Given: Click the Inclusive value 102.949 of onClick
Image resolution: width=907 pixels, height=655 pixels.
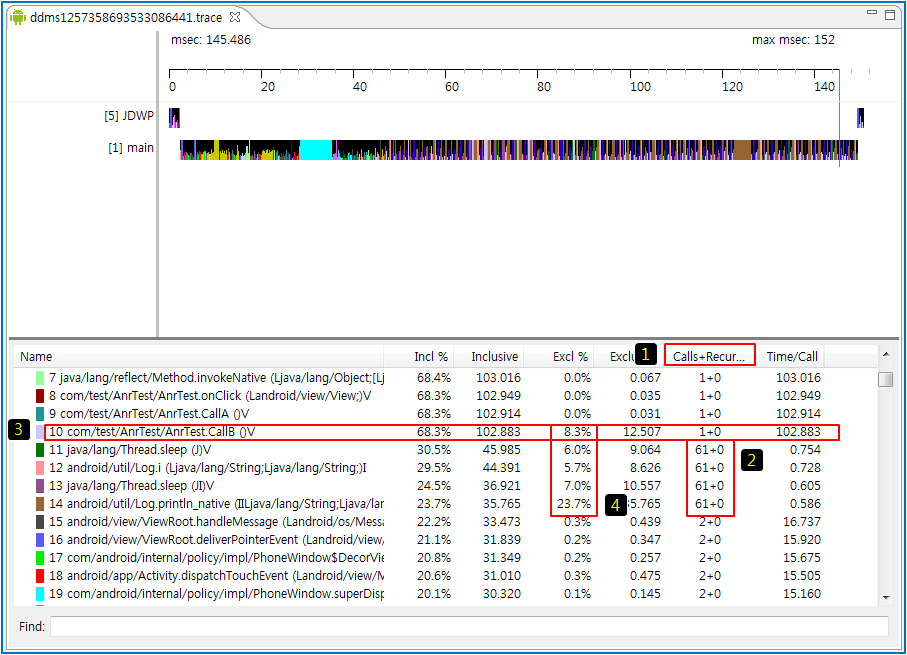Looking at the screenshot, I should pos(498,396).
